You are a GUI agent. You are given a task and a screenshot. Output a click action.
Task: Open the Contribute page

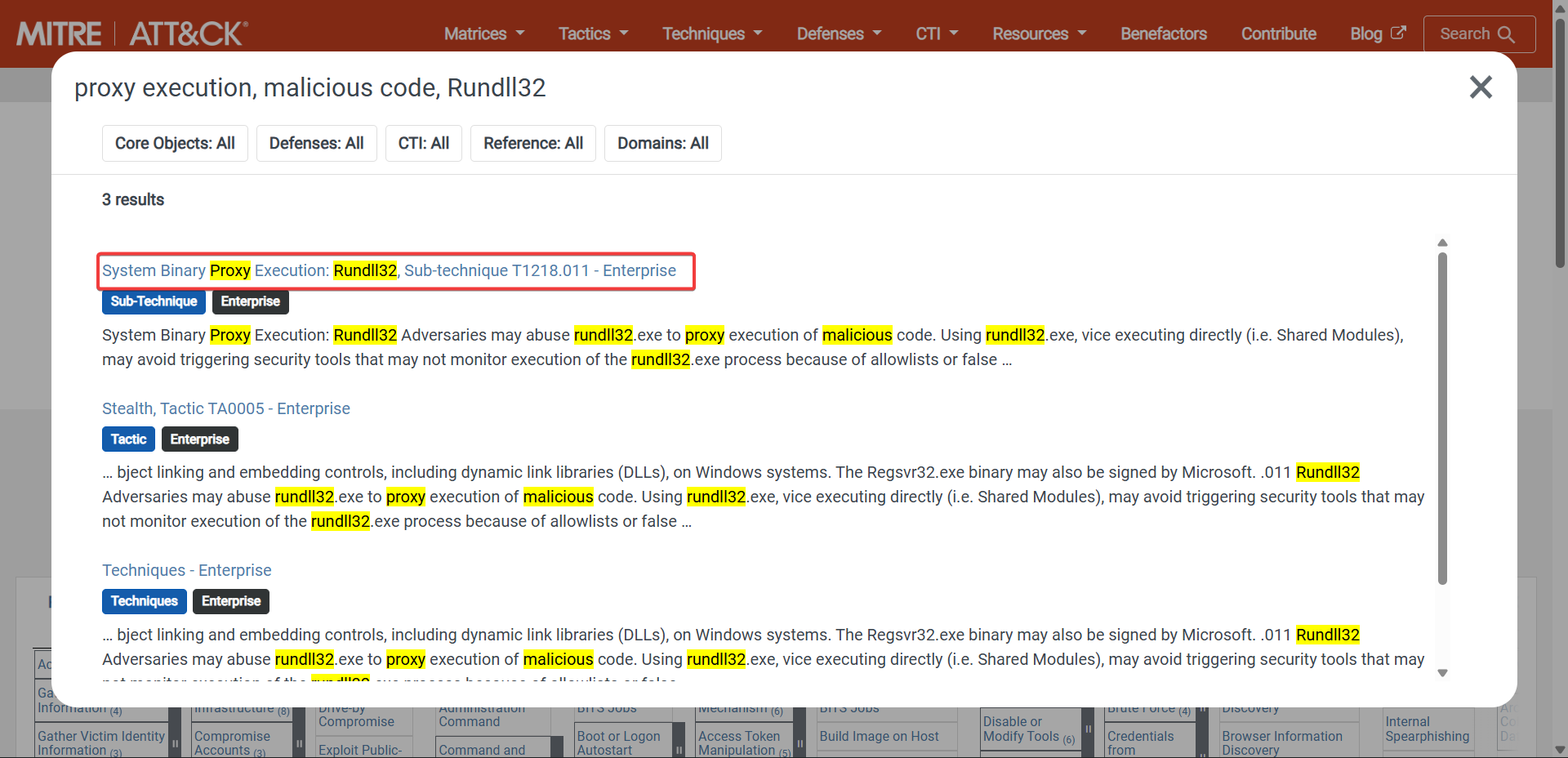pyautogui.click(x=1279, y=33)
